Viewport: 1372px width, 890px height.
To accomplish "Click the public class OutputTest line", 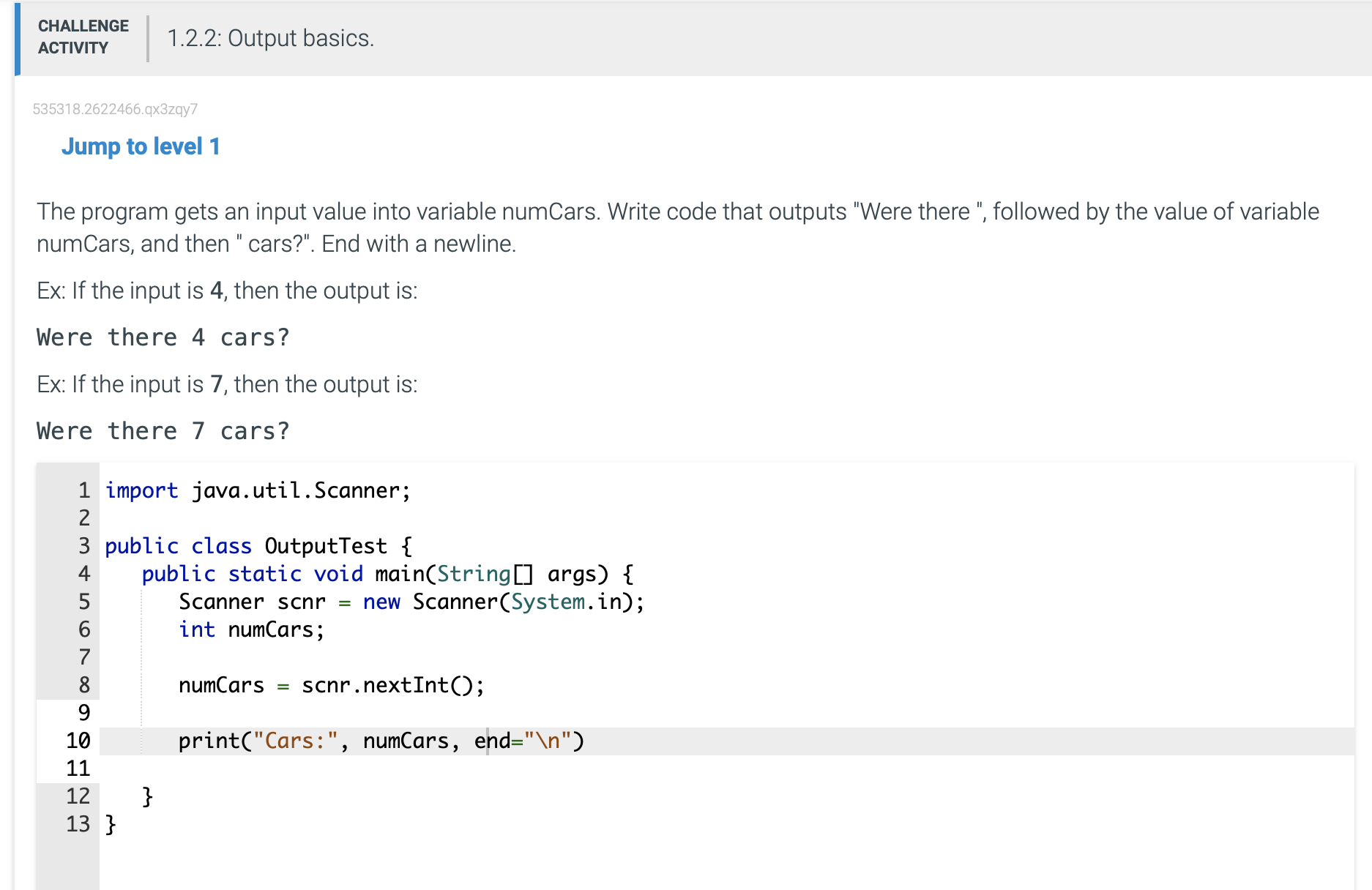I will click(256, 545).
